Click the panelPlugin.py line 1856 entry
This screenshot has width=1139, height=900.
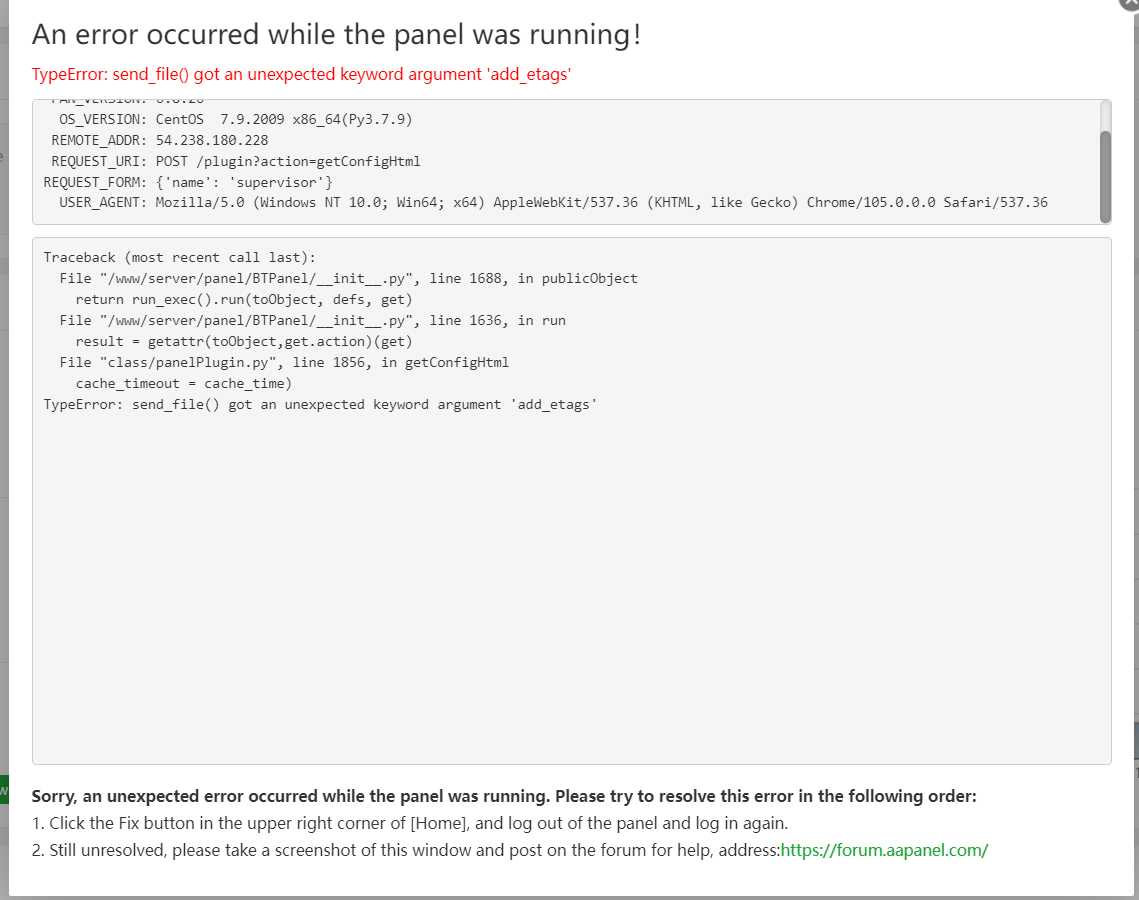(x=284, y=362)
